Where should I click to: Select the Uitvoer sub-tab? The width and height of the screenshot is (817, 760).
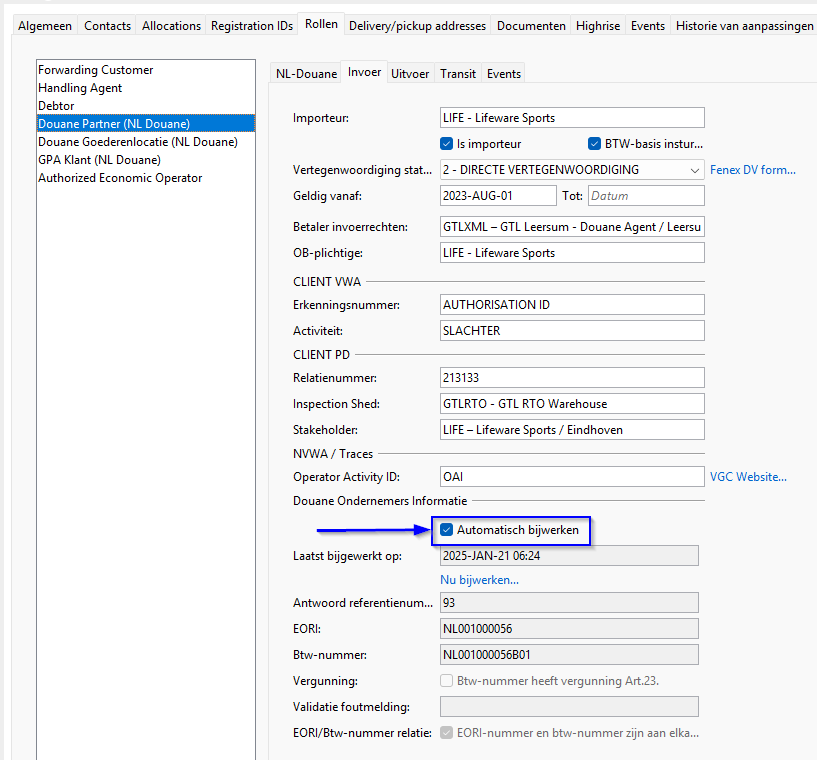point(410,73)
